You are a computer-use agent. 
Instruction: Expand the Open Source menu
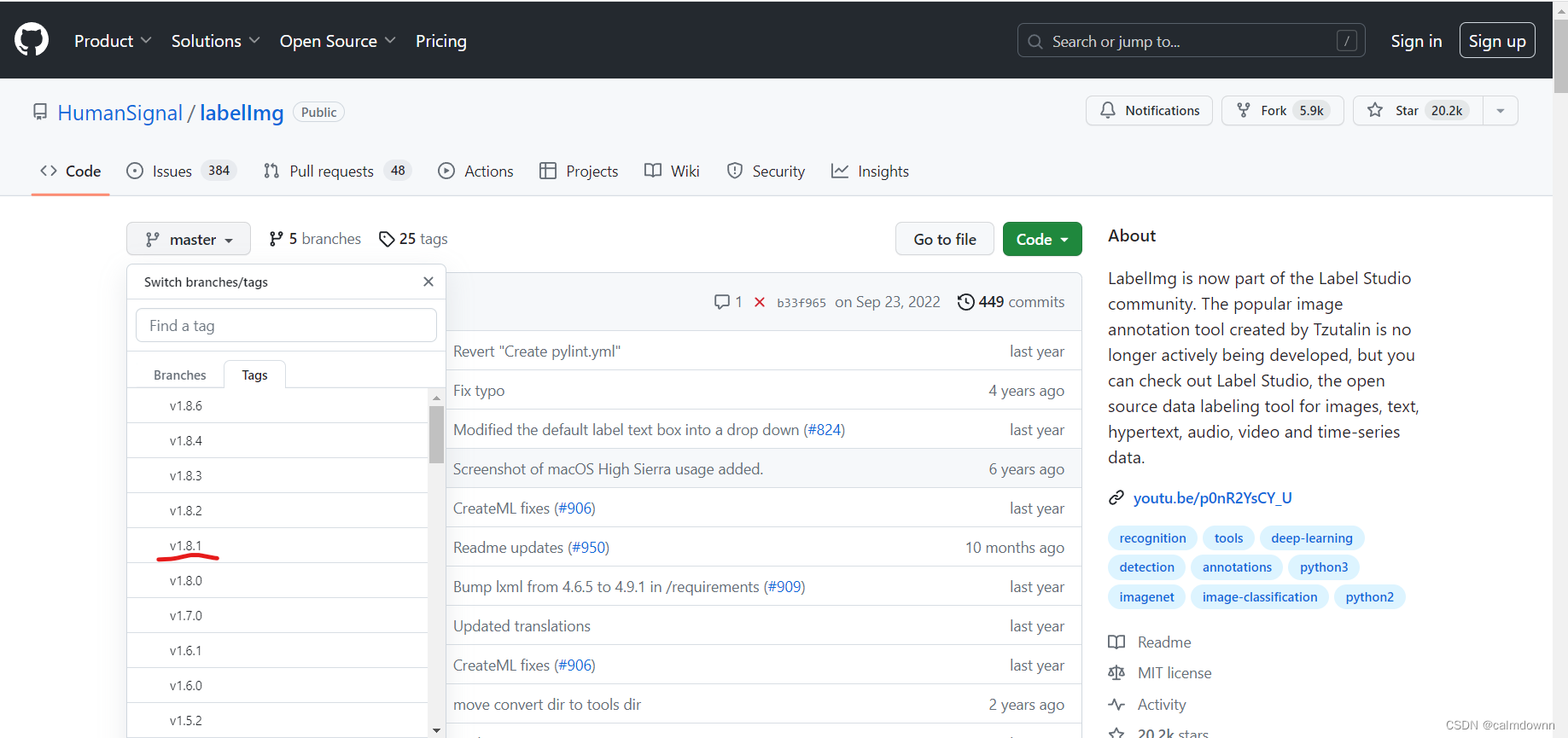pos(337,41)
